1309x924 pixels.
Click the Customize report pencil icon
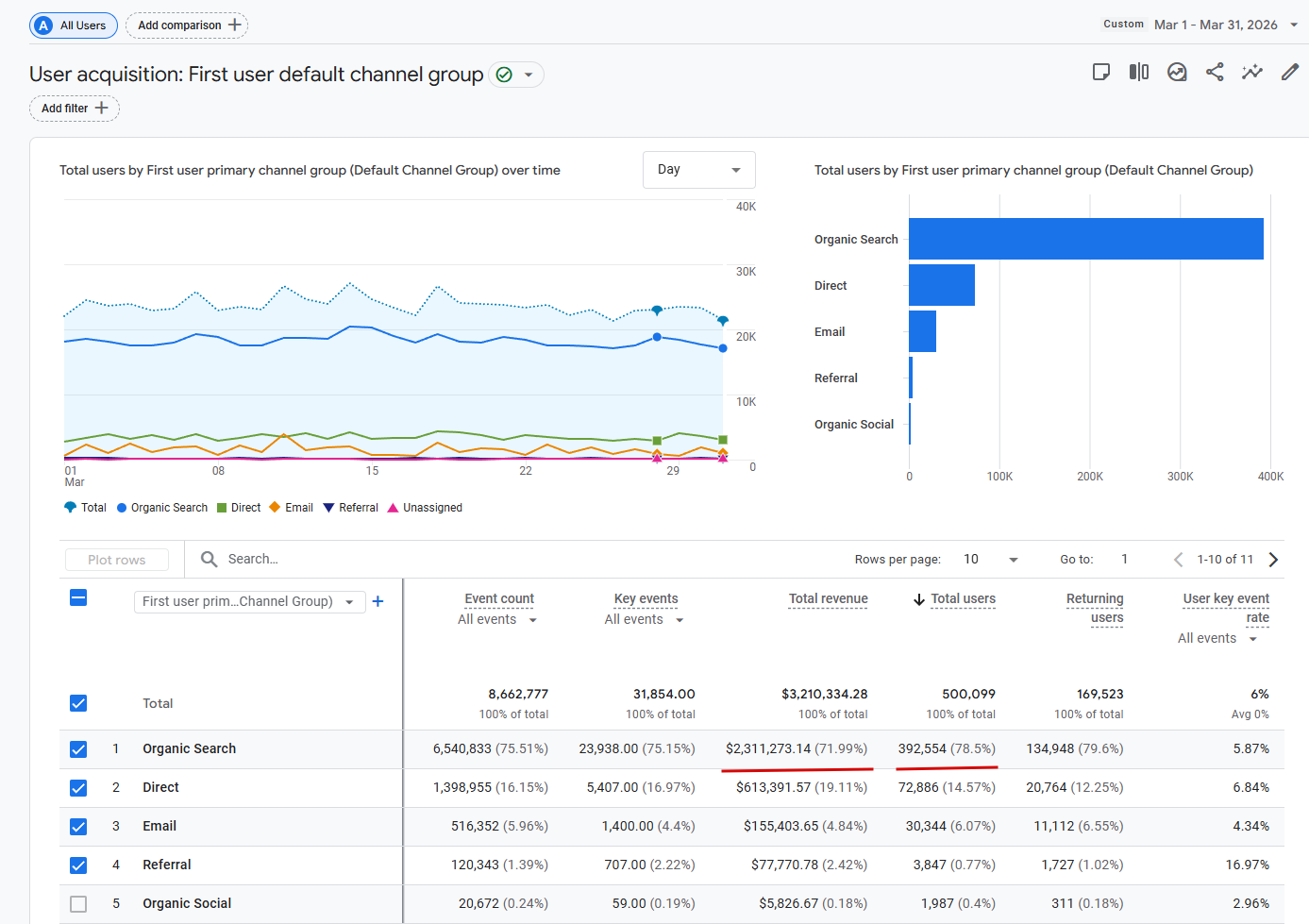1289,73
